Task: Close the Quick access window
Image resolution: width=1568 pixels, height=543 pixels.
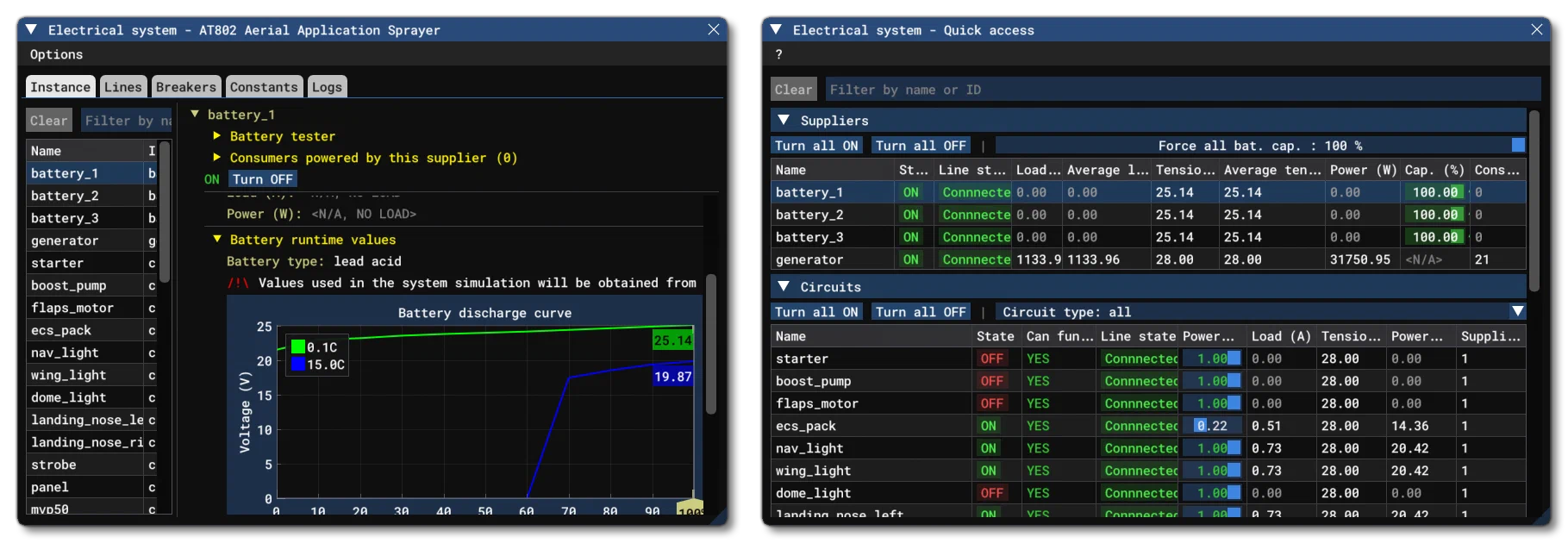Action: (1536, 29)
